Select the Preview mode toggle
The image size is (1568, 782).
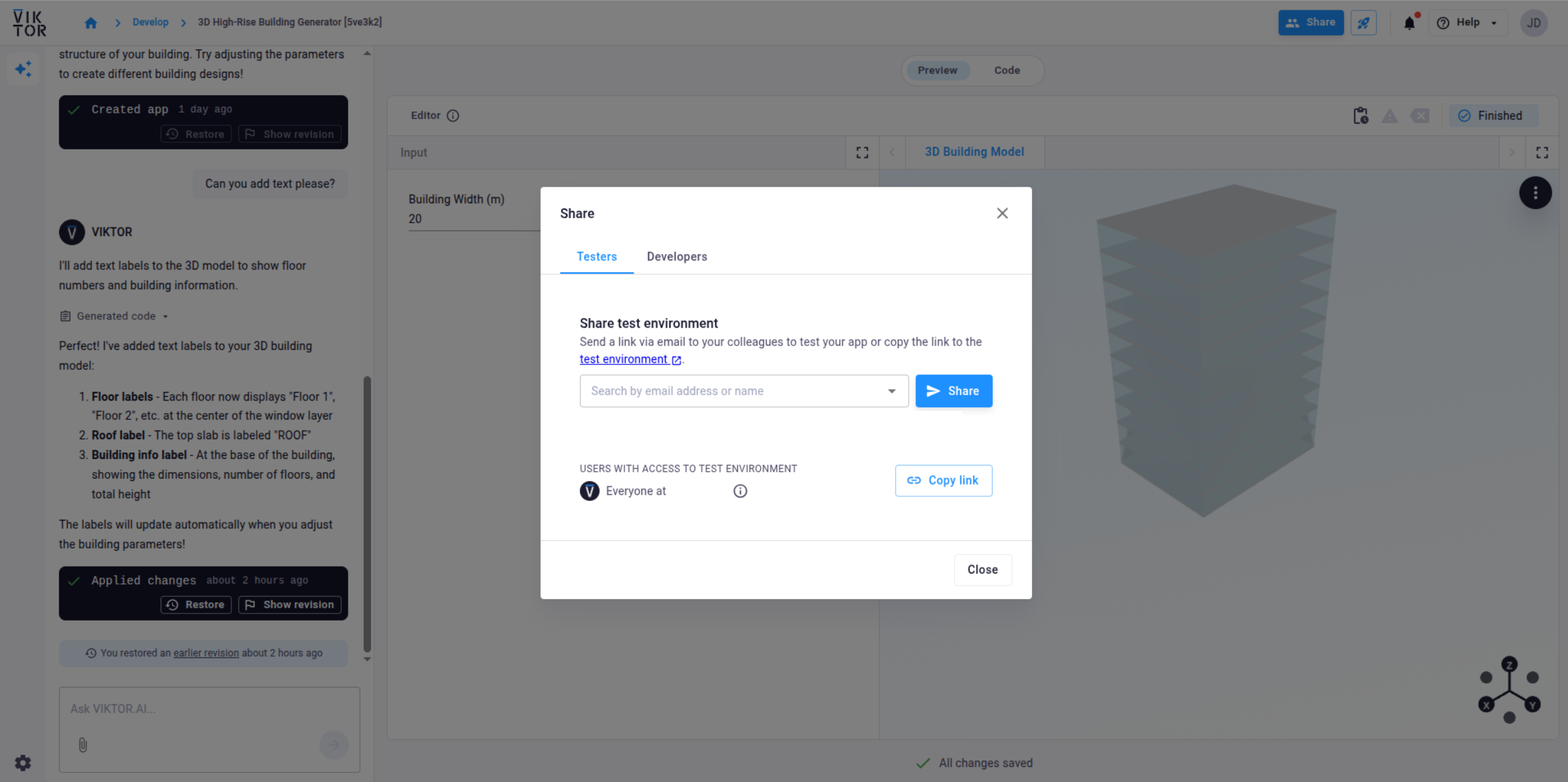tap(937, 70)
